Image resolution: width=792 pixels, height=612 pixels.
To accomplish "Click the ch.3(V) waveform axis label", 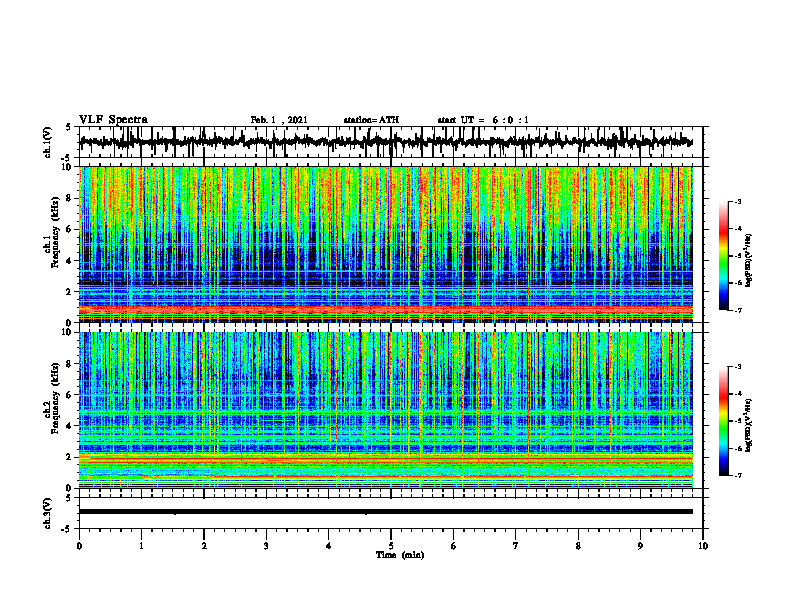I will click(x=48, y=513).
